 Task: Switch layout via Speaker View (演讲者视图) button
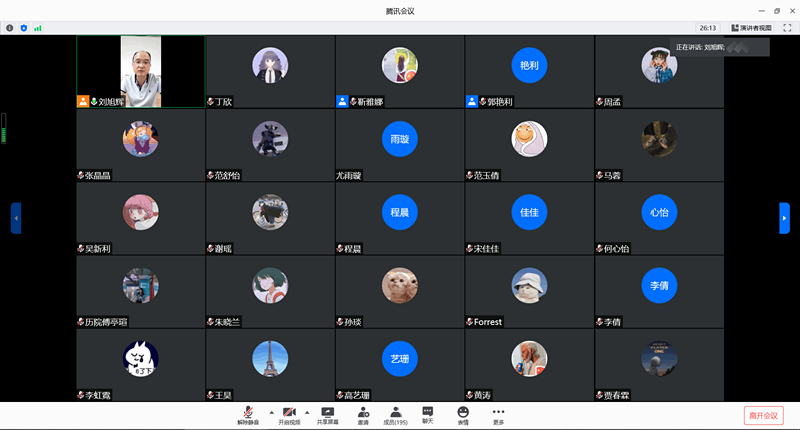click(751, 28)
